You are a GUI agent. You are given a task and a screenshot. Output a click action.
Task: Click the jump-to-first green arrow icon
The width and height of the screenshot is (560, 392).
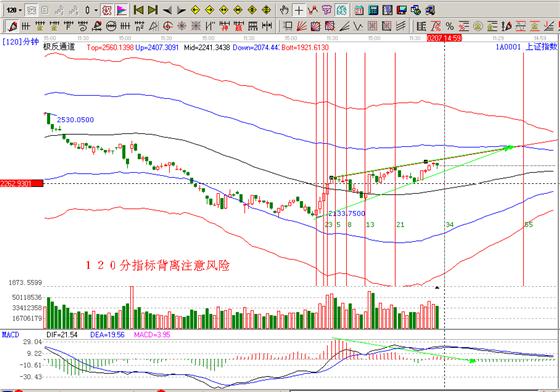click(x=139, y=10)
